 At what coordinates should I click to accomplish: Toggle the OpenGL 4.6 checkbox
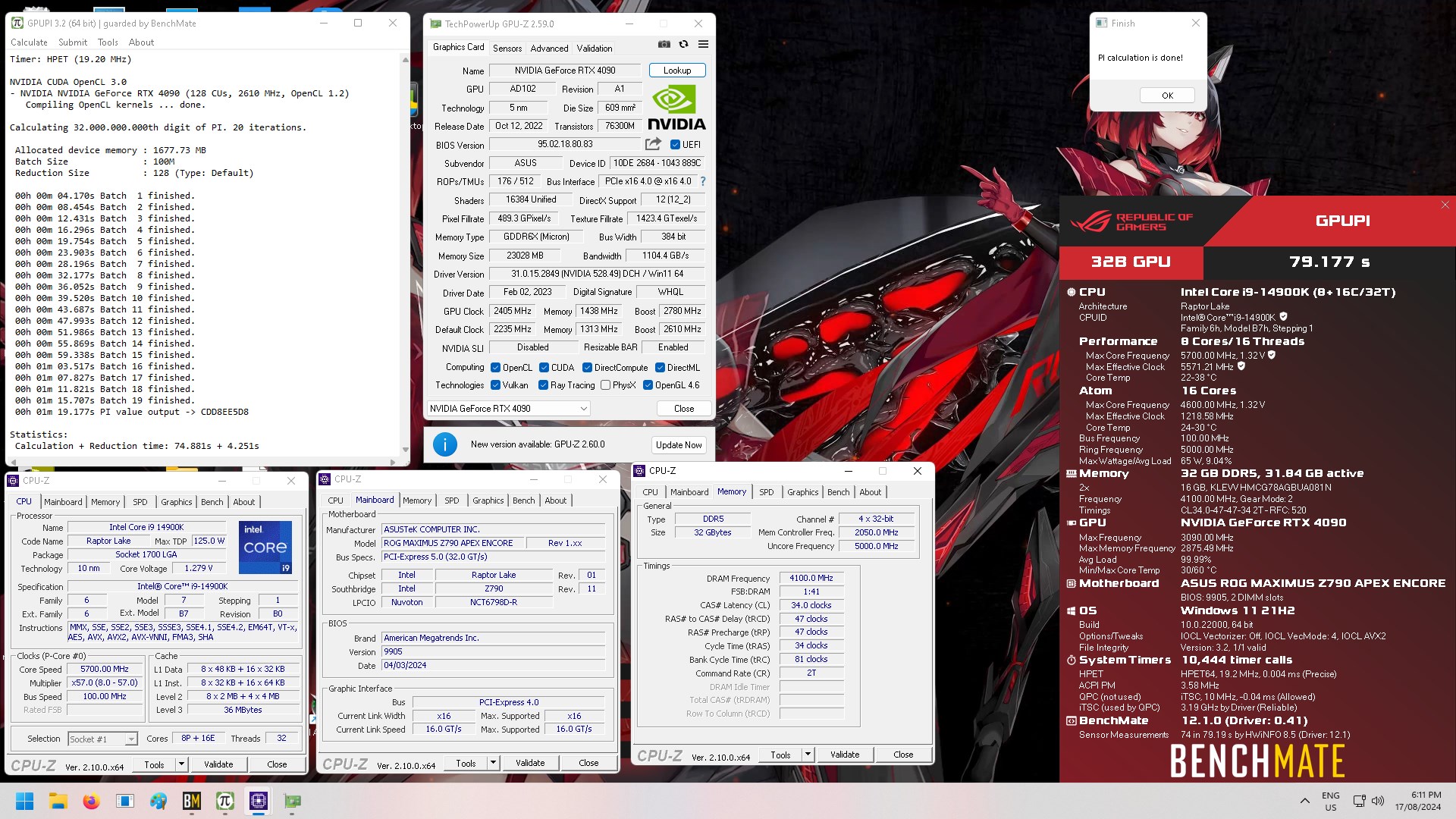(648, 385)
